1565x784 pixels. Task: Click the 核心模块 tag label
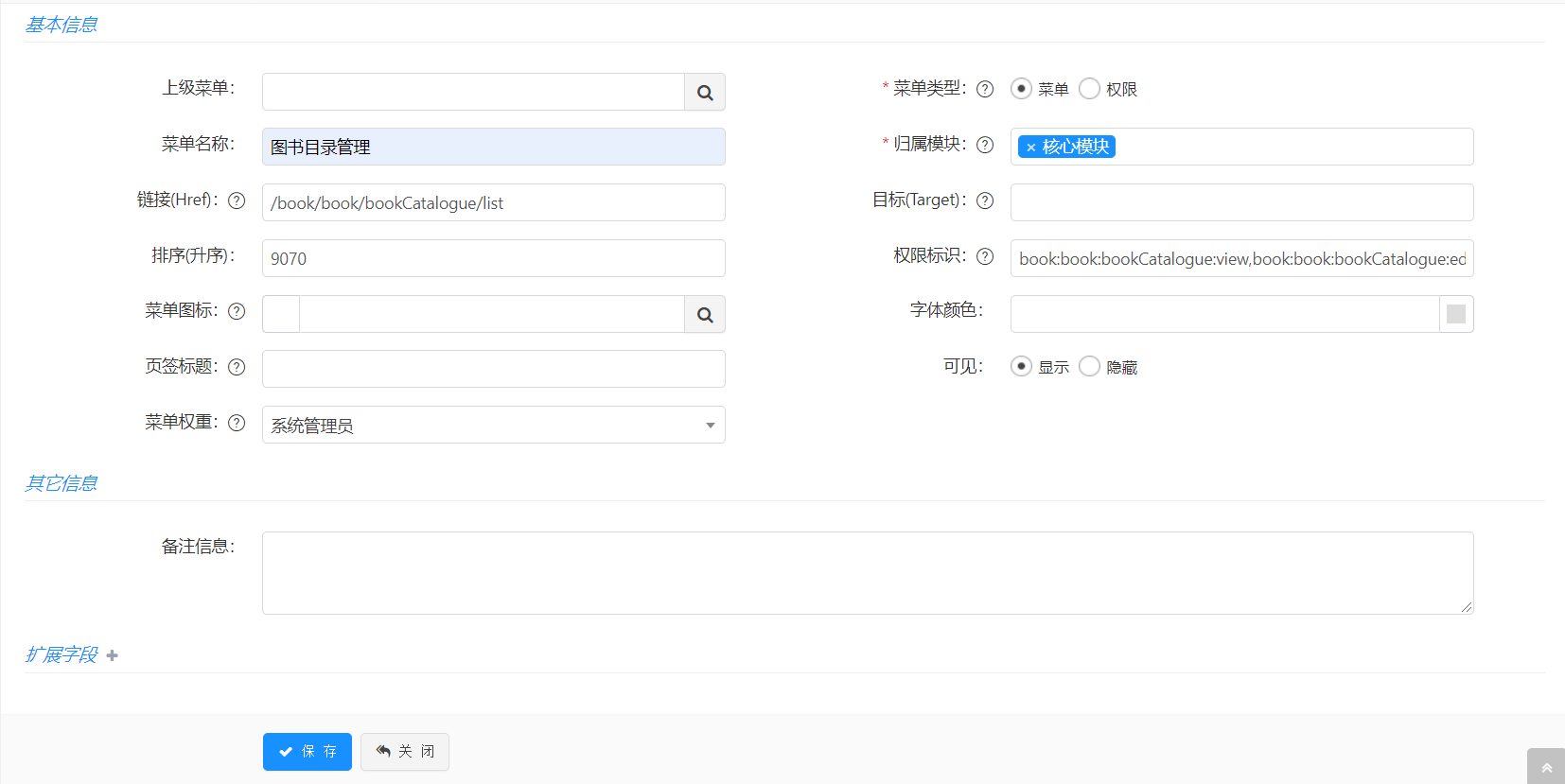click(1076, 147)
